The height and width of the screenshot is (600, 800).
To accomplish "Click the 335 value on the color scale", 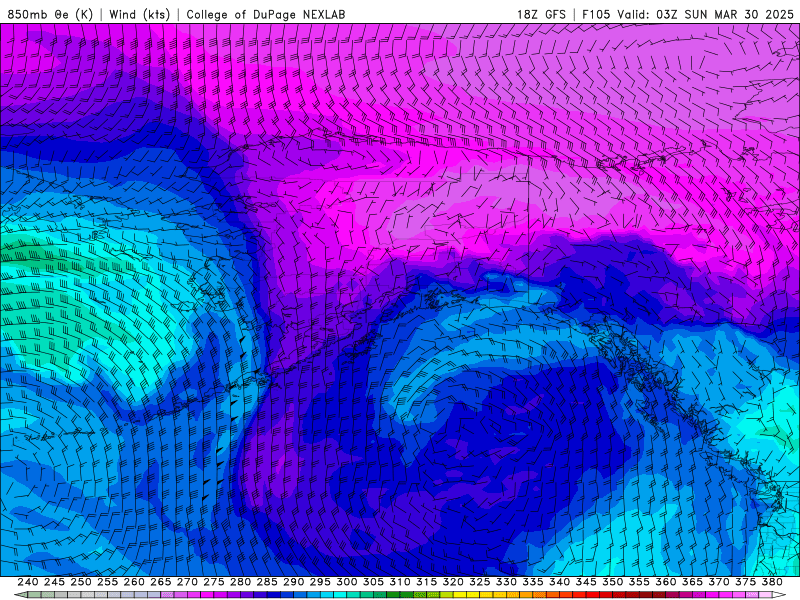I will tap(533, 582).
